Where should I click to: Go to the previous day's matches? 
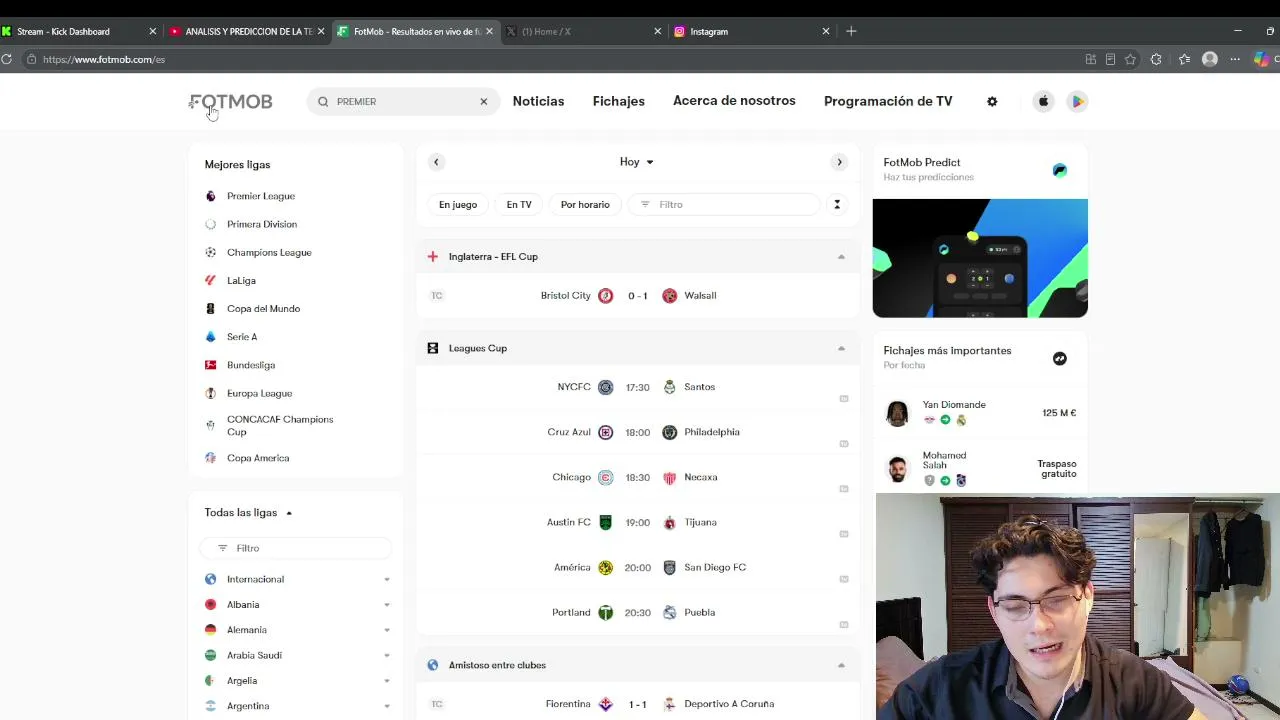[x=436, y=162]
